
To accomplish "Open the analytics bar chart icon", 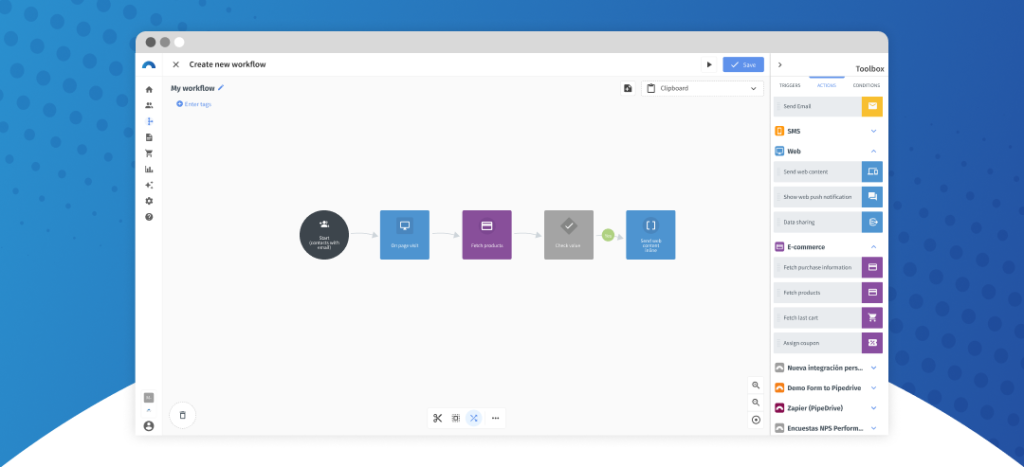I will 149,169.
